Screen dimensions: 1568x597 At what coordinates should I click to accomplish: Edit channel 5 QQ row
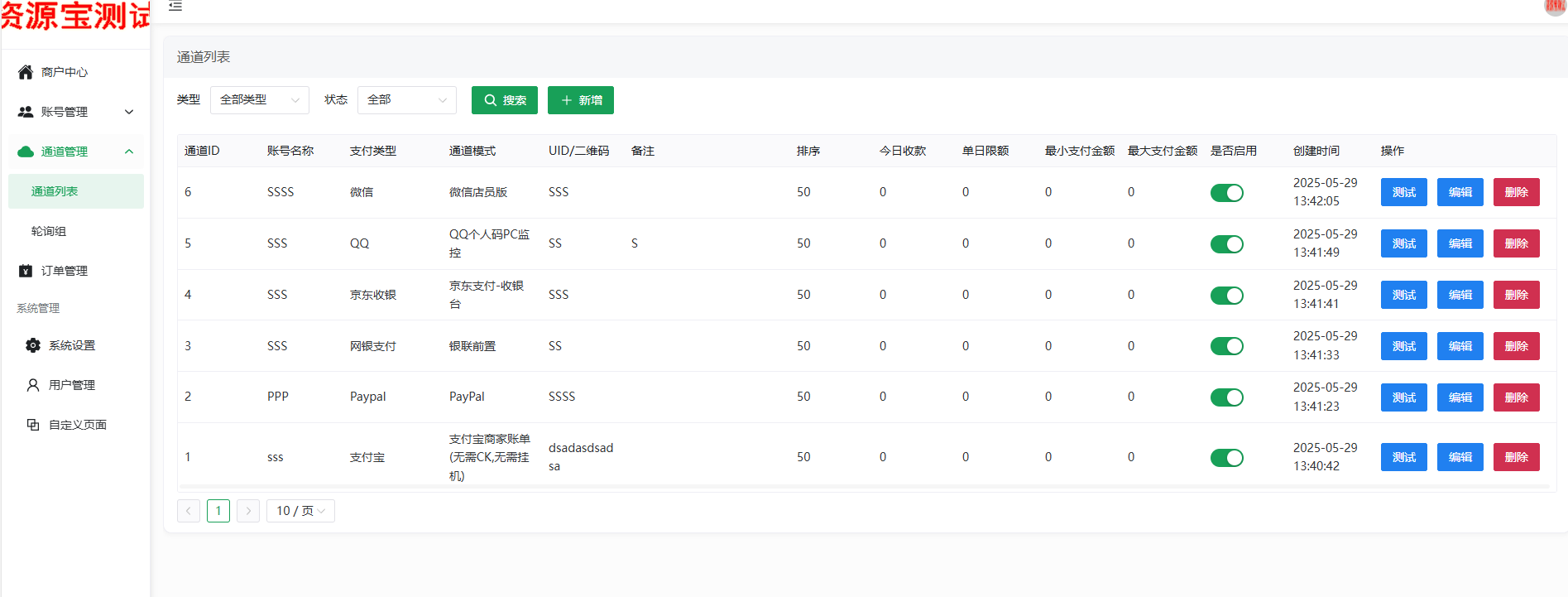coord(1460,243)
